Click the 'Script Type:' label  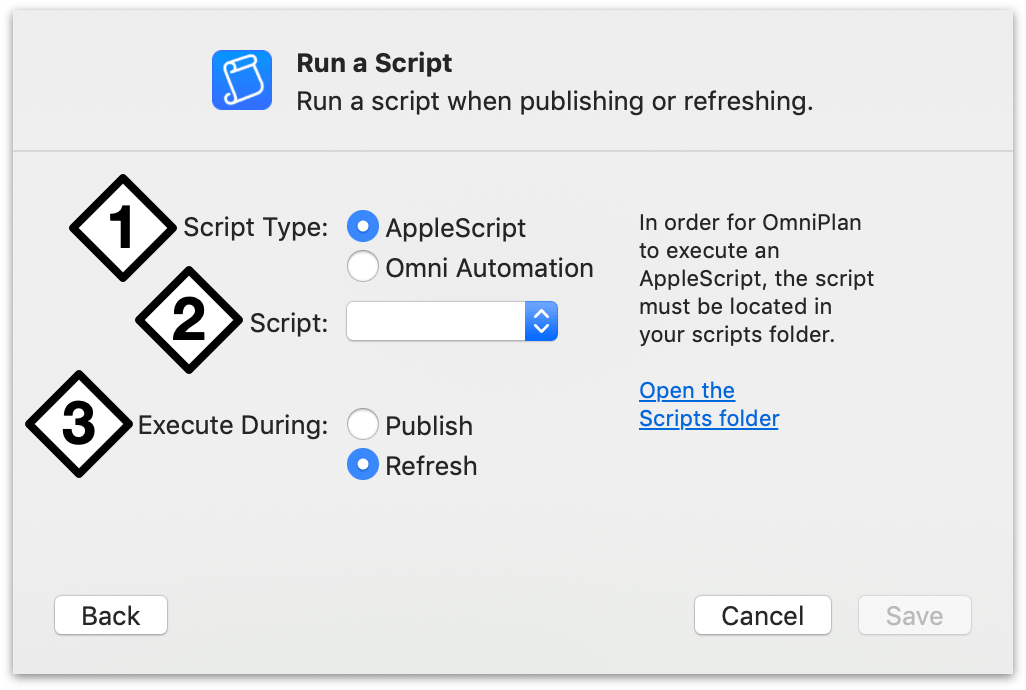tap(256, 228)
